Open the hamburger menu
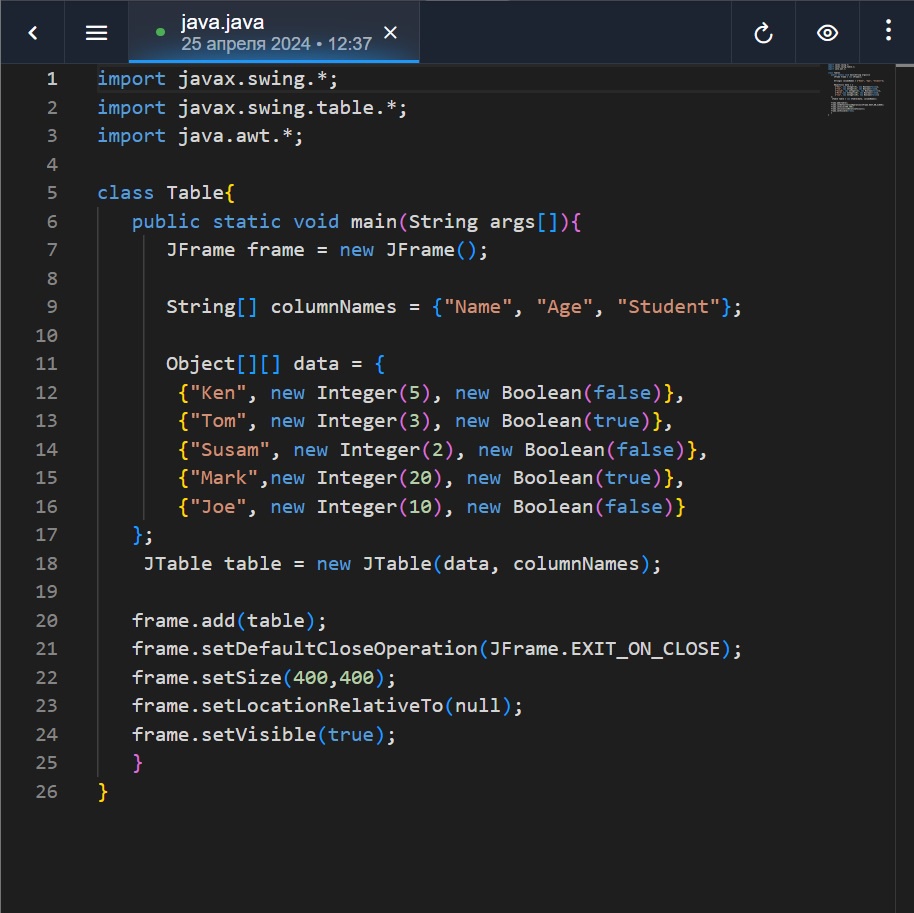This screenshot has width=914, height=913. pyautogui.click(x=96, y=33)
